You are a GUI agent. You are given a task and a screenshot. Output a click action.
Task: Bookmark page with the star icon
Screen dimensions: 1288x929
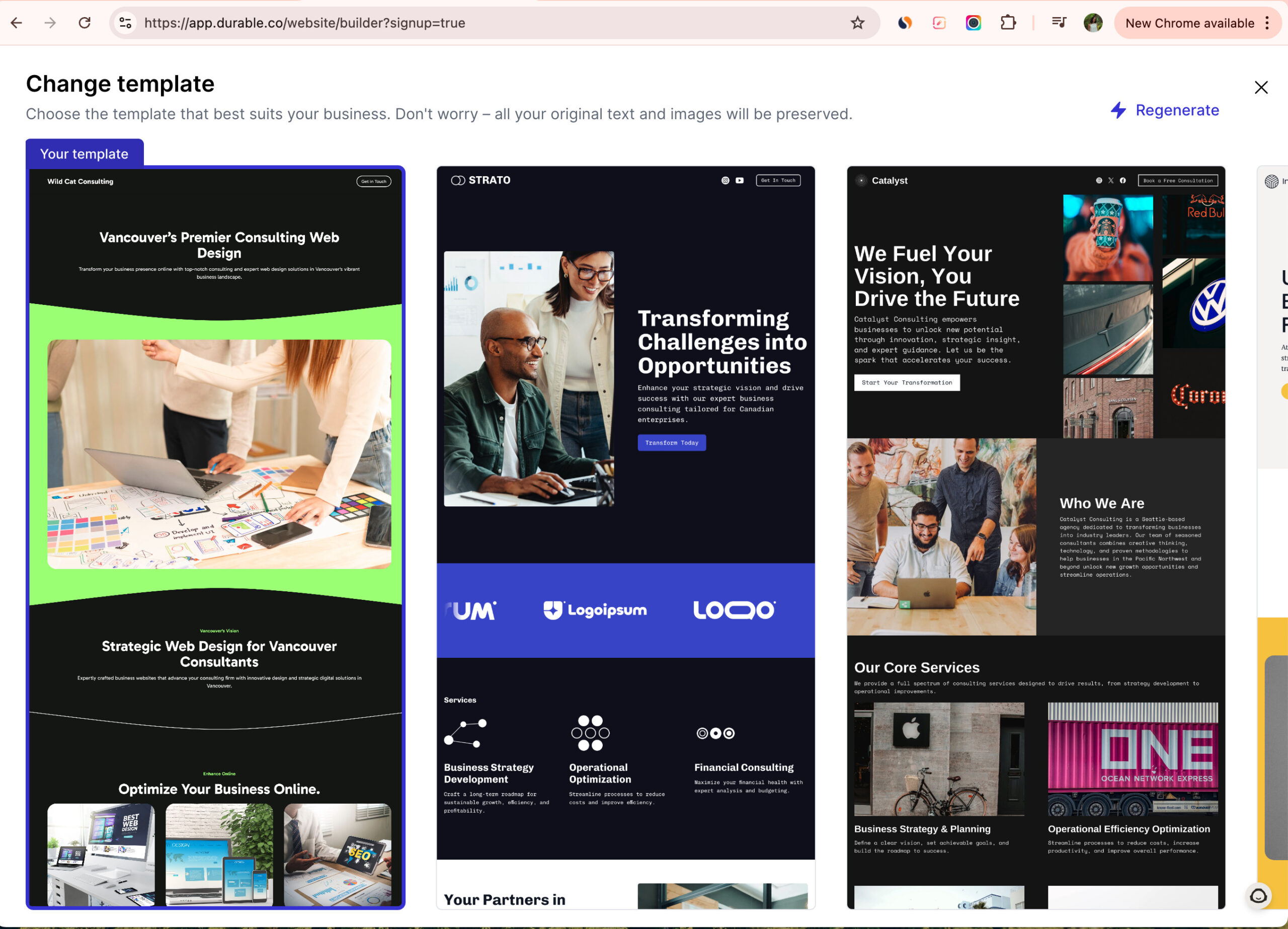click(857, 23)
